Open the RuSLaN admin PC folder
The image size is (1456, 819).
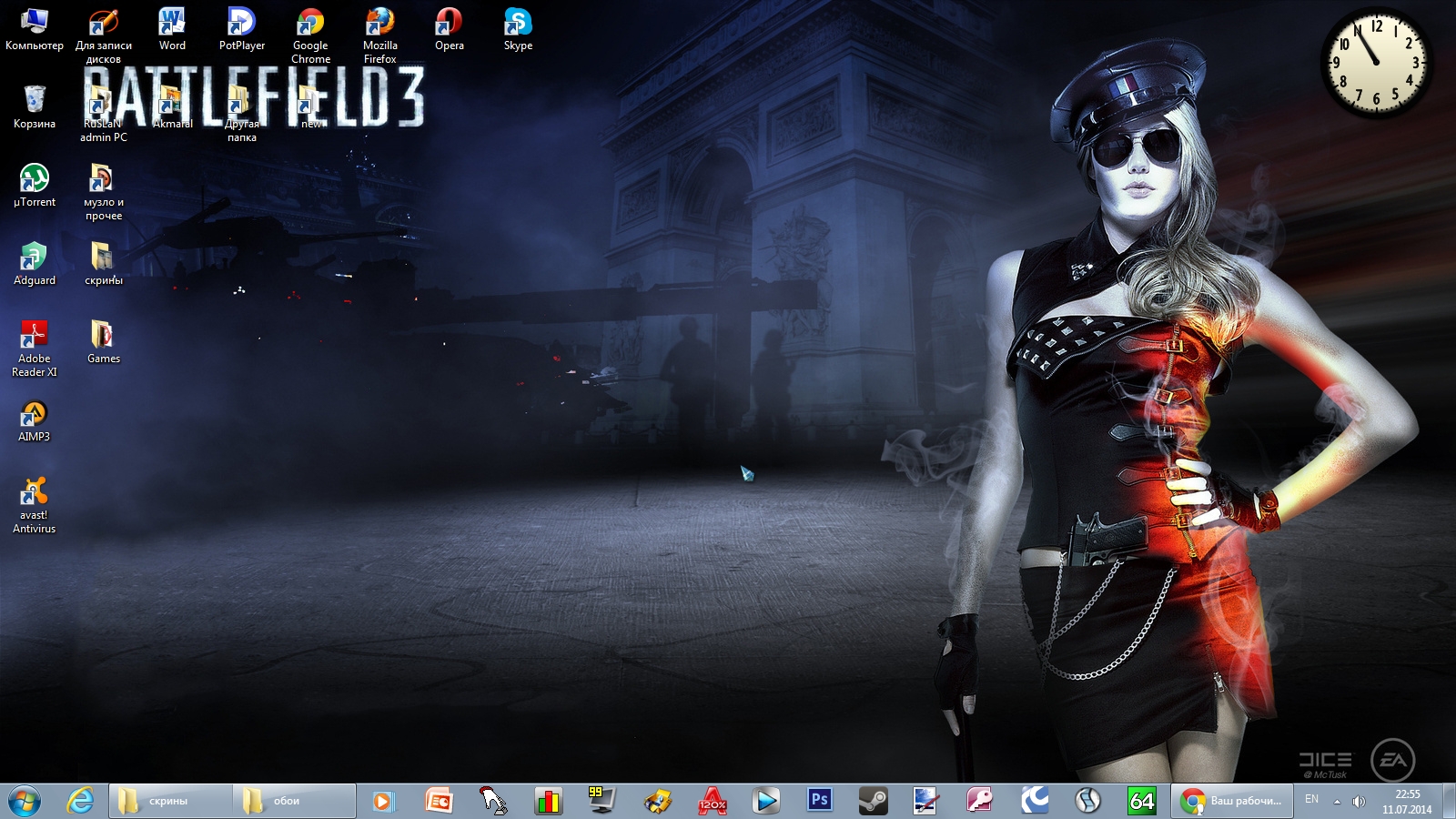click(104, 113)
